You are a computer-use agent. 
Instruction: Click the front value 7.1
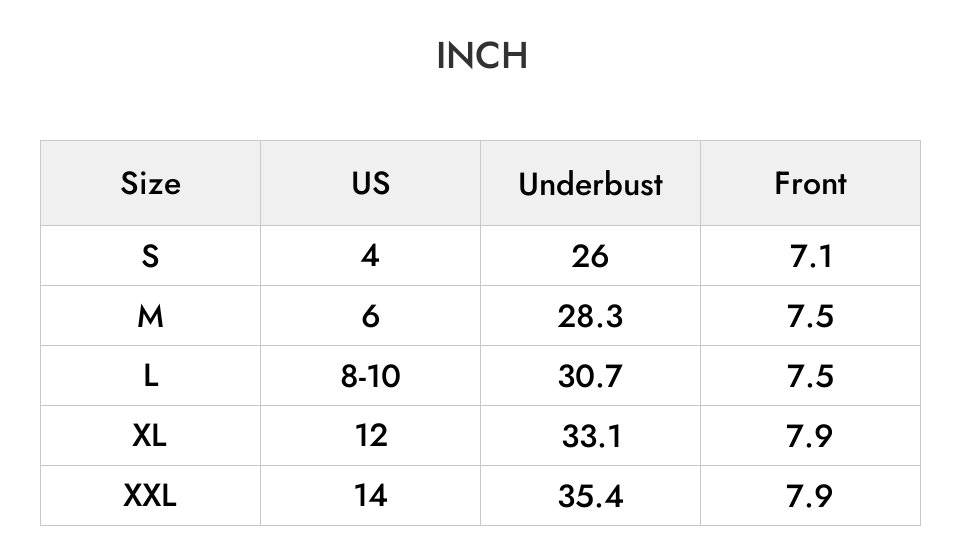click(x=811, y=255)
